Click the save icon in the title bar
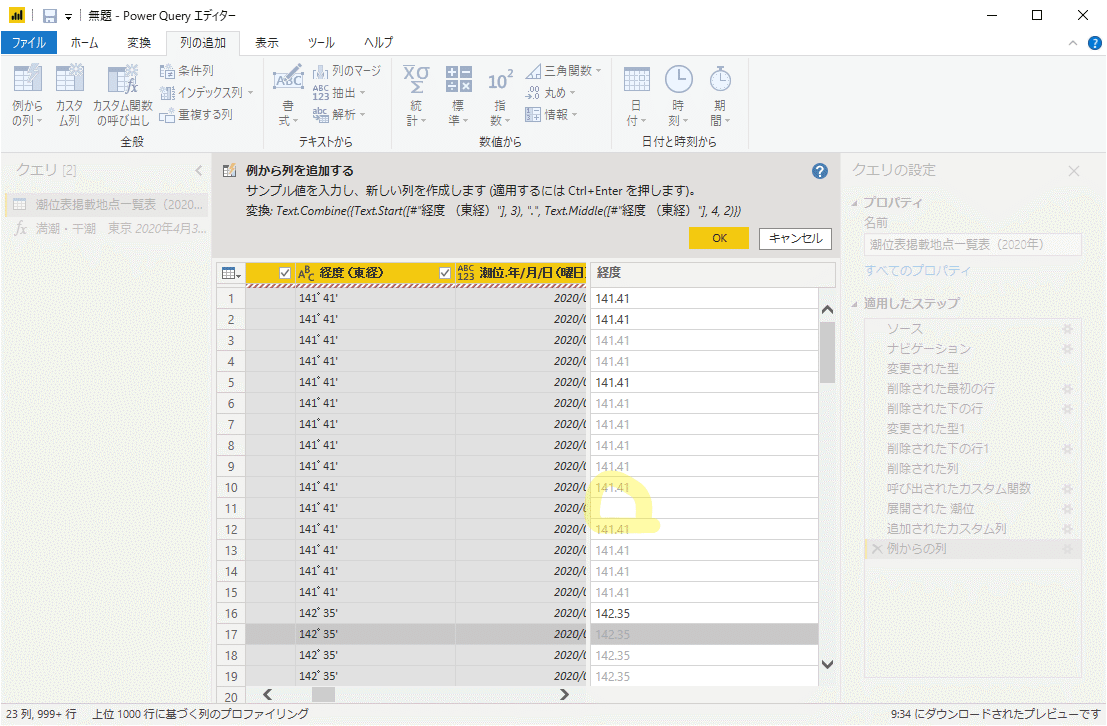Screen dimensions: 1107x726 pyautogui.click(x=49, y=16)
